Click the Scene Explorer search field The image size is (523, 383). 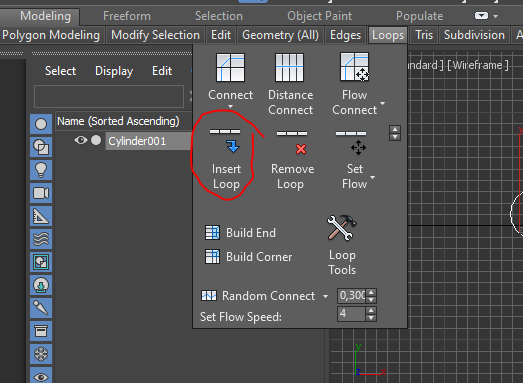(109, 96)
